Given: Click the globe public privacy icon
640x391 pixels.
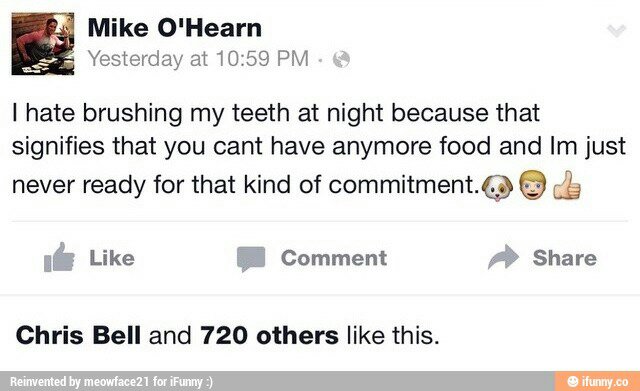Looking at the screenshot, I should tap(341, 59).
